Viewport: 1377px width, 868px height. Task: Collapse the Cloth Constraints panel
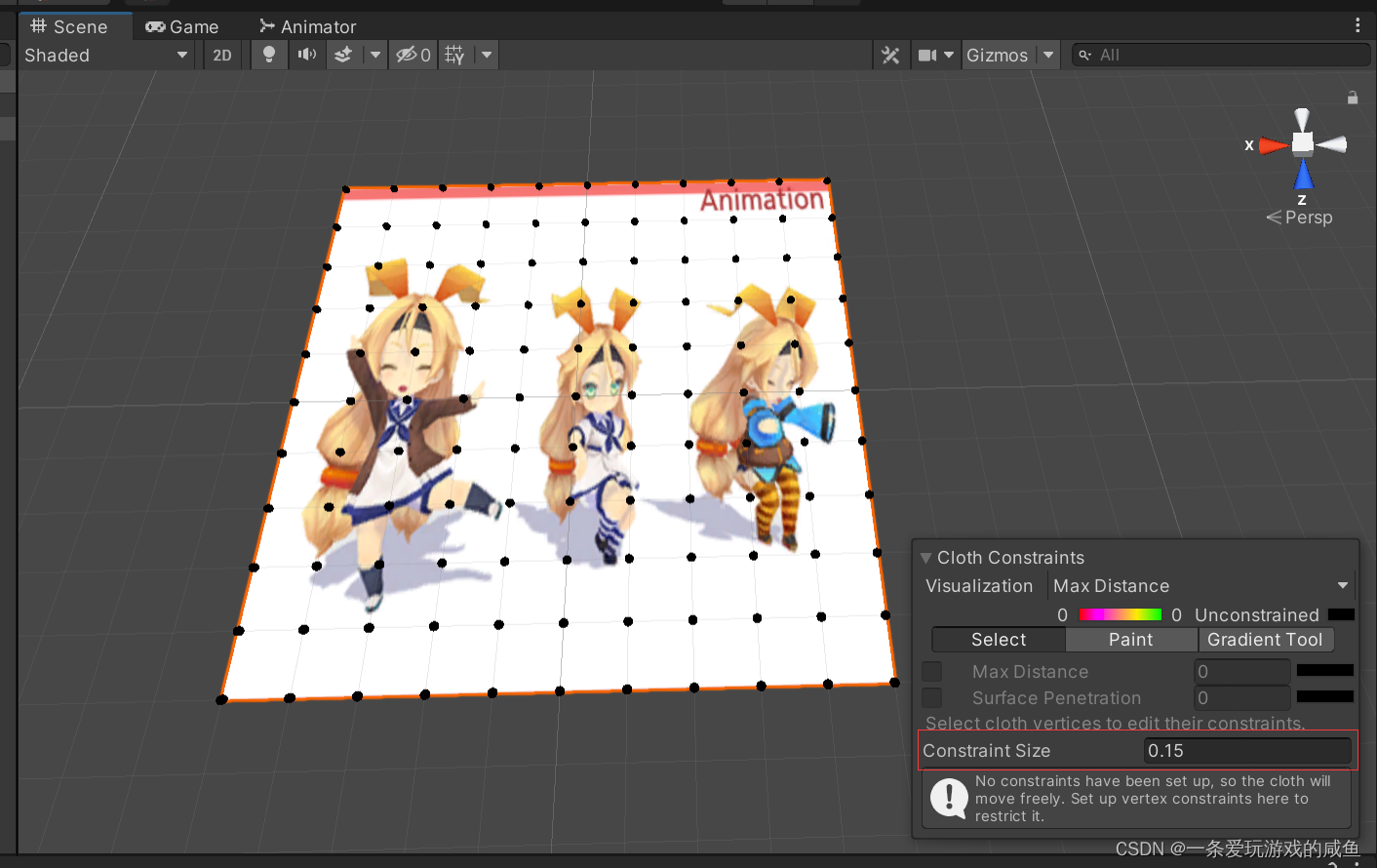click(x=925, y=558)
